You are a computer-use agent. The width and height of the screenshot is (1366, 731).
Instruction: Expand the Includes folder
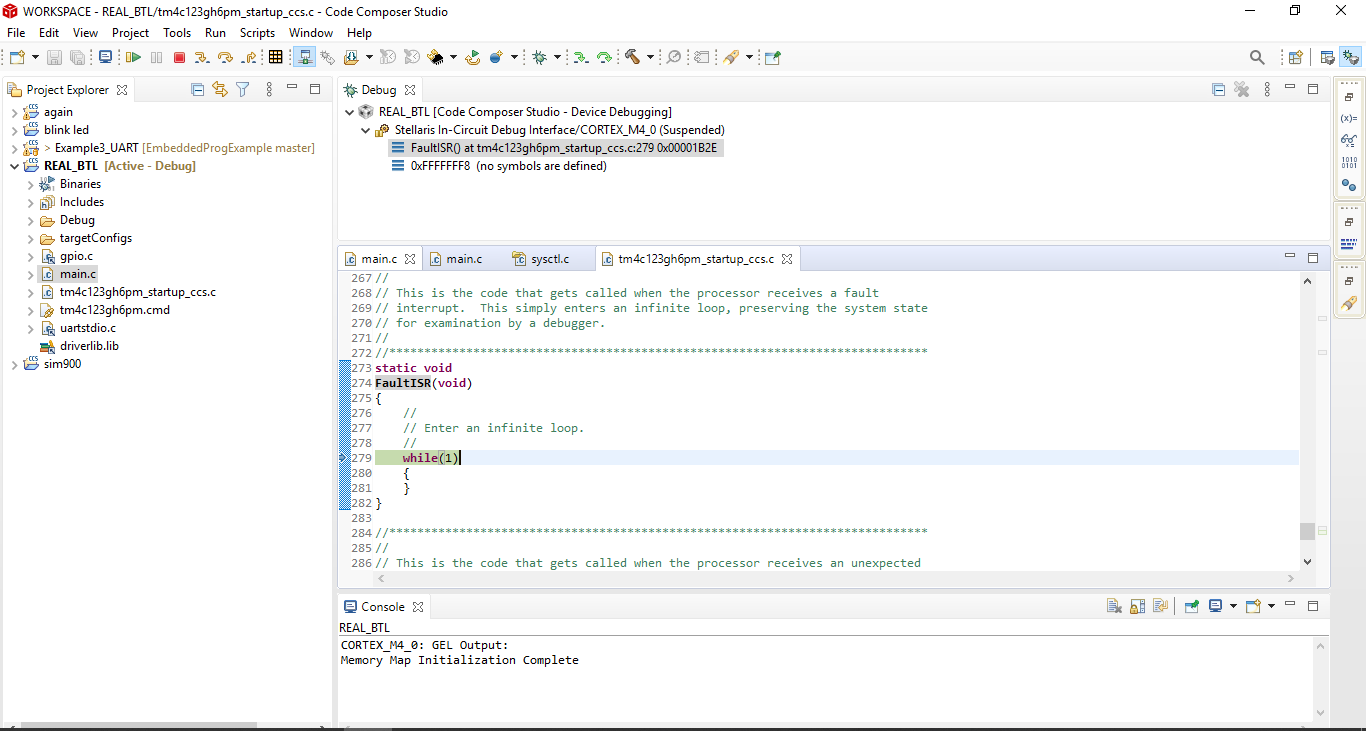pyautogui.click(x=31, y=202)
